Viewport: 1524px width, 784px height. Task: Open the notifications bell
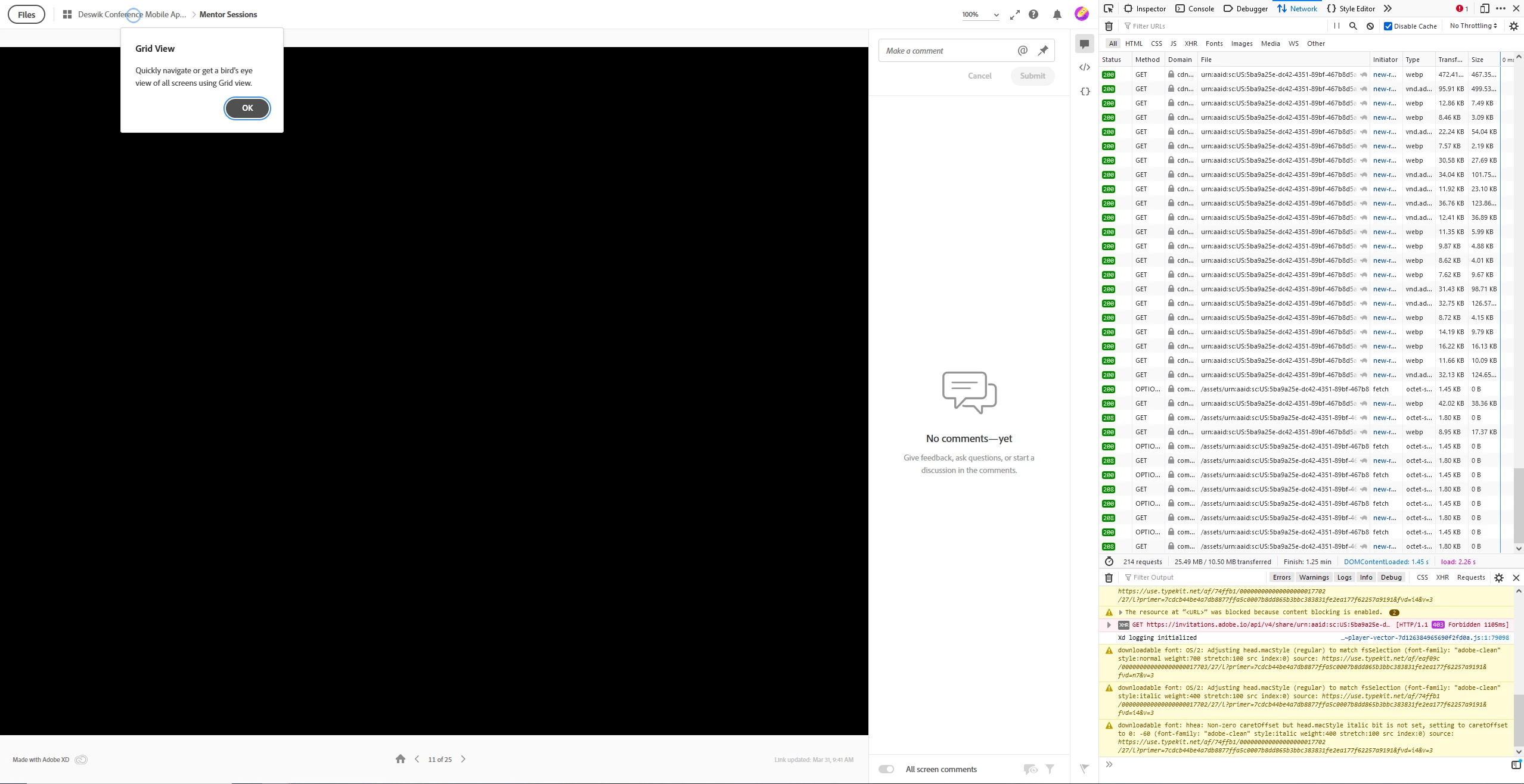[x=1057, y=14]
